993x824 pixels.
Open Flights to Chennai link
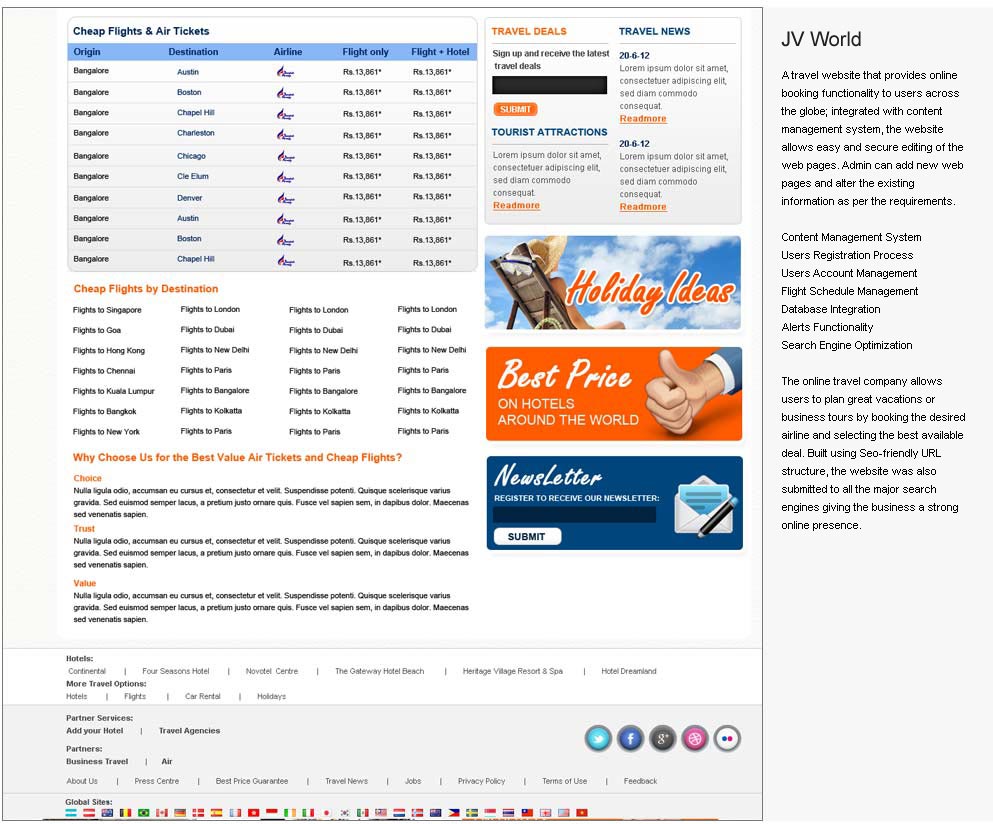[x=104, y=371]
